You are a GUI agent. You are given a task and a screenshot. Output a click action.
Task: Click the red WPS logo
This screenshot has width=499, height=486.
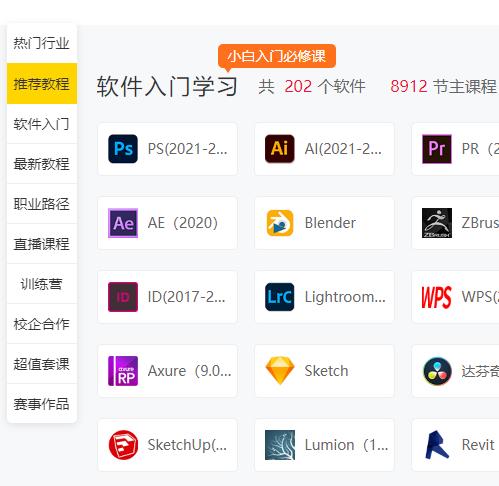coord(437,297)
